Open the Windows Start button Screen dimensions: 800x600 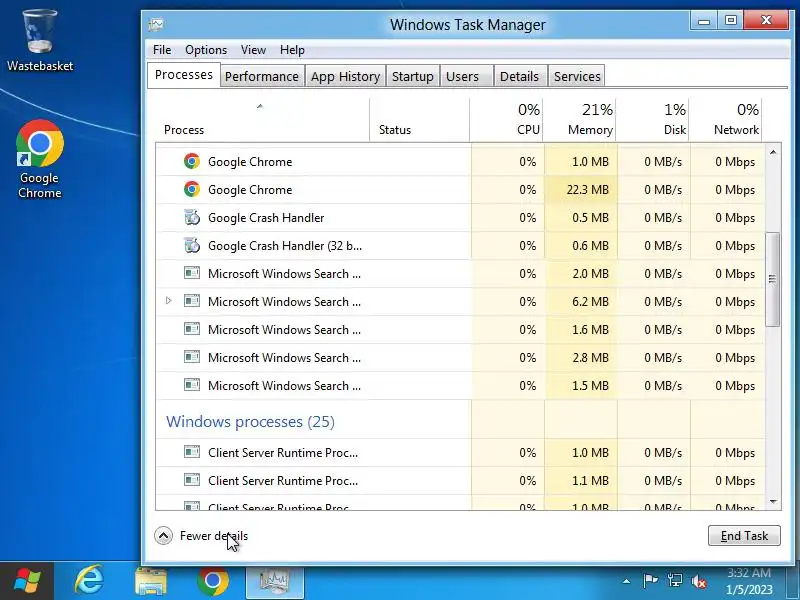27,581
